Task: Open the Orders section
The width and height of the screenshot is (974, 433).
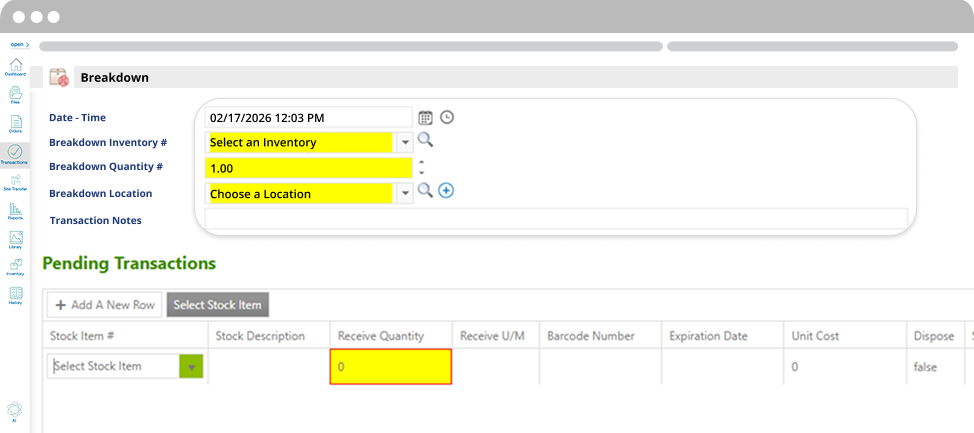Action: (16, 124)
